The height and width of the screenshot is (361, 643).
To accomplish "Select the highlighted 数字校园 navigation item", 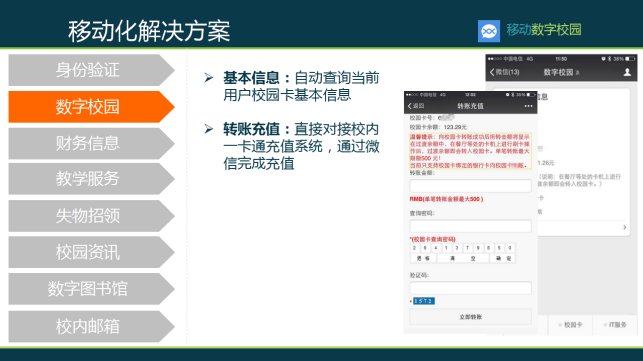I will 91,107.
